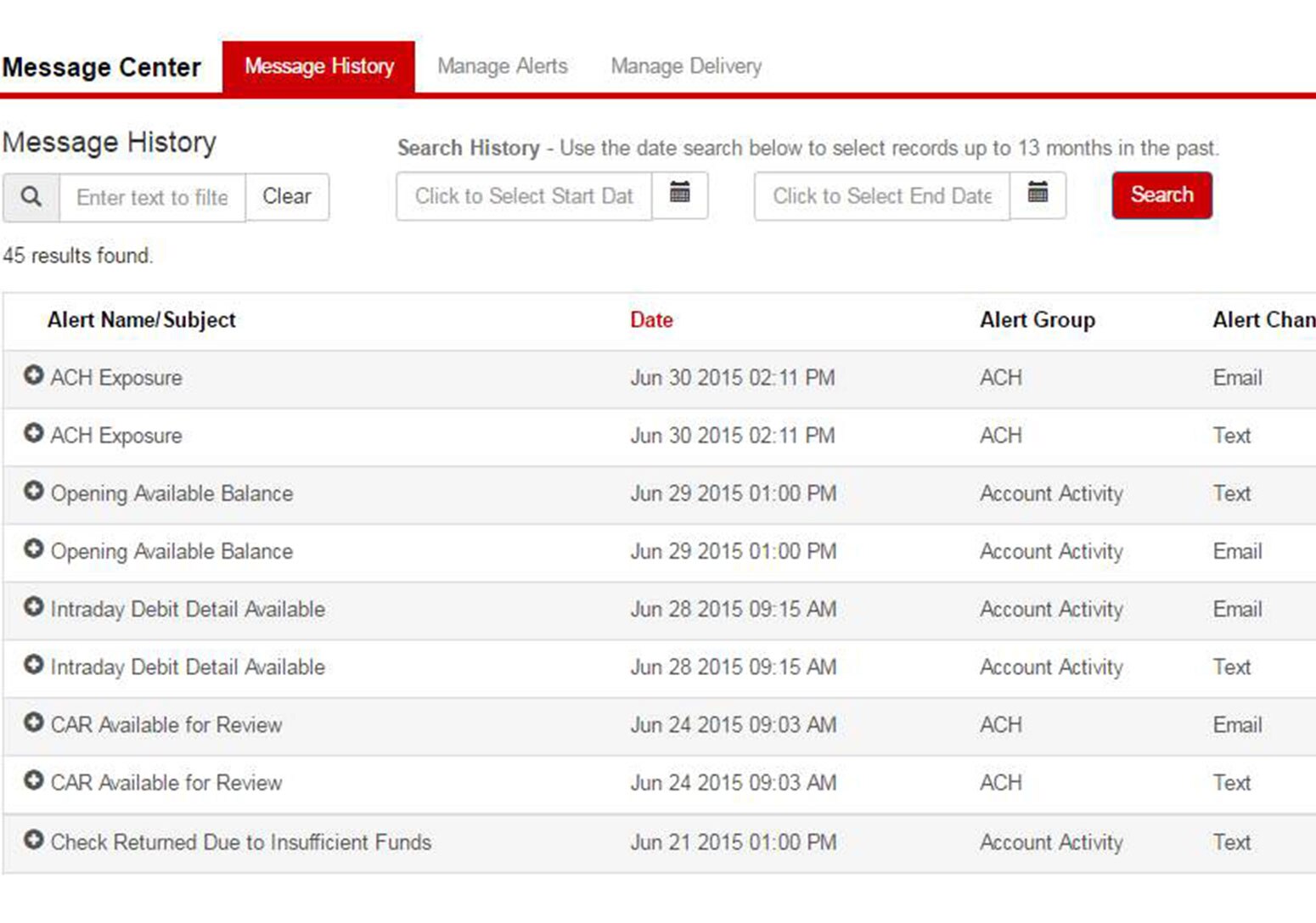The image size is (1316, 923).
Task: Open the end date calendar picker icon
Action: (x=1038, y=194)
